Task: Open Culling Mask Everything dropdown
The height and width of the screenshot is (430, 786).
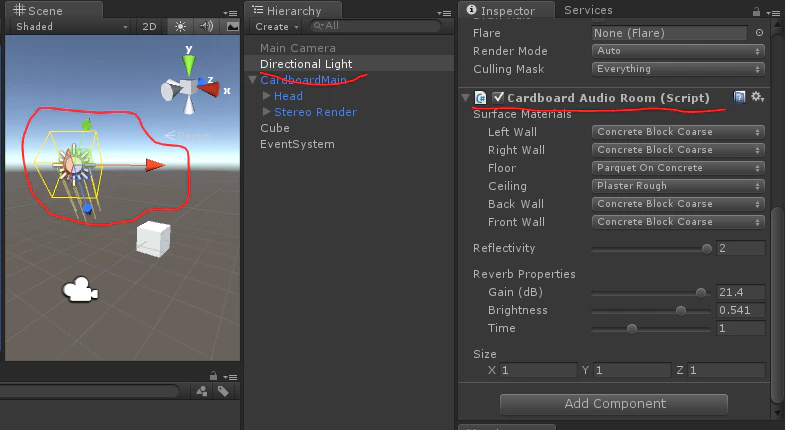Action: [x=678, y=69]
